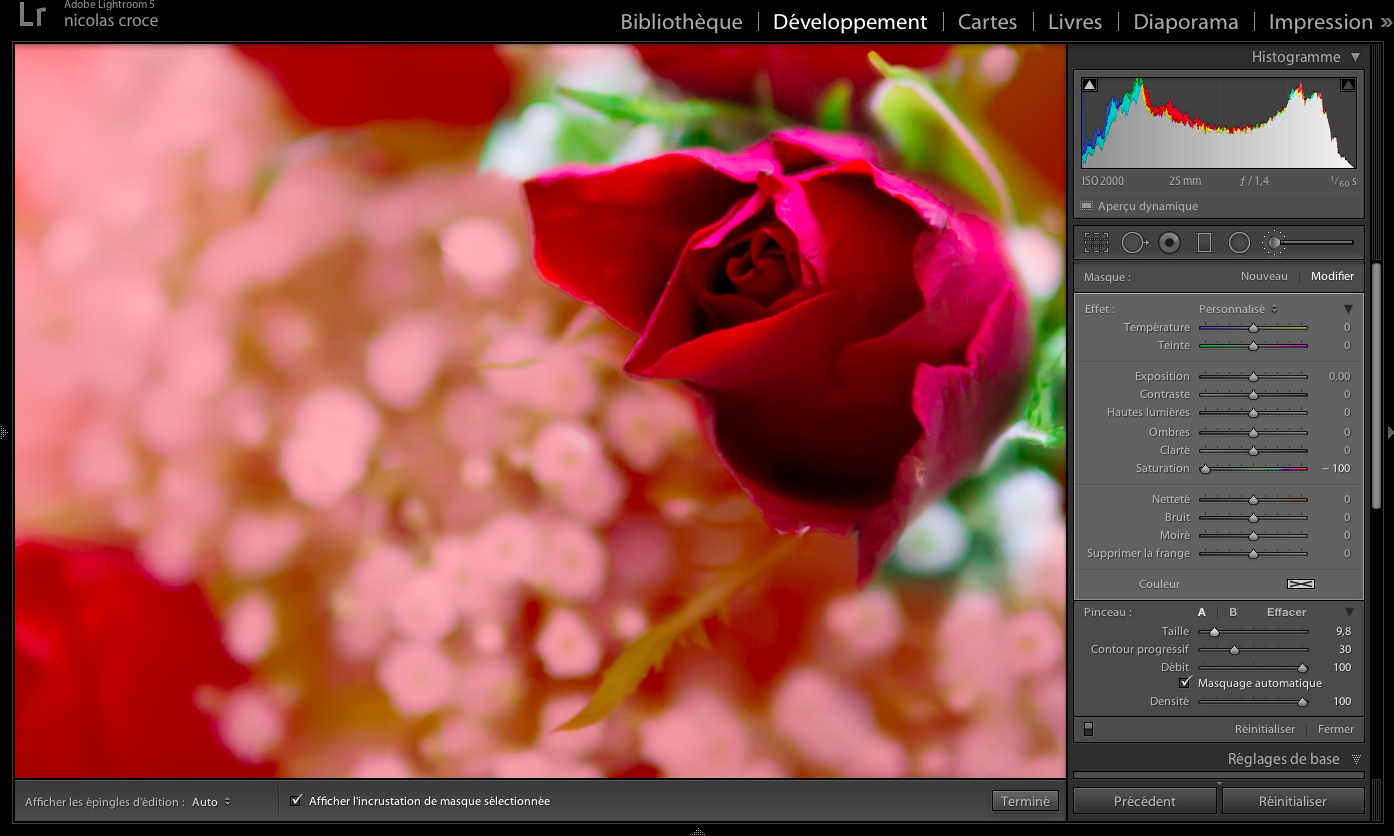Switch to the Bibliothèque module
The width and height of the screenshot is (1394, 836).
[x=681, y=22]
